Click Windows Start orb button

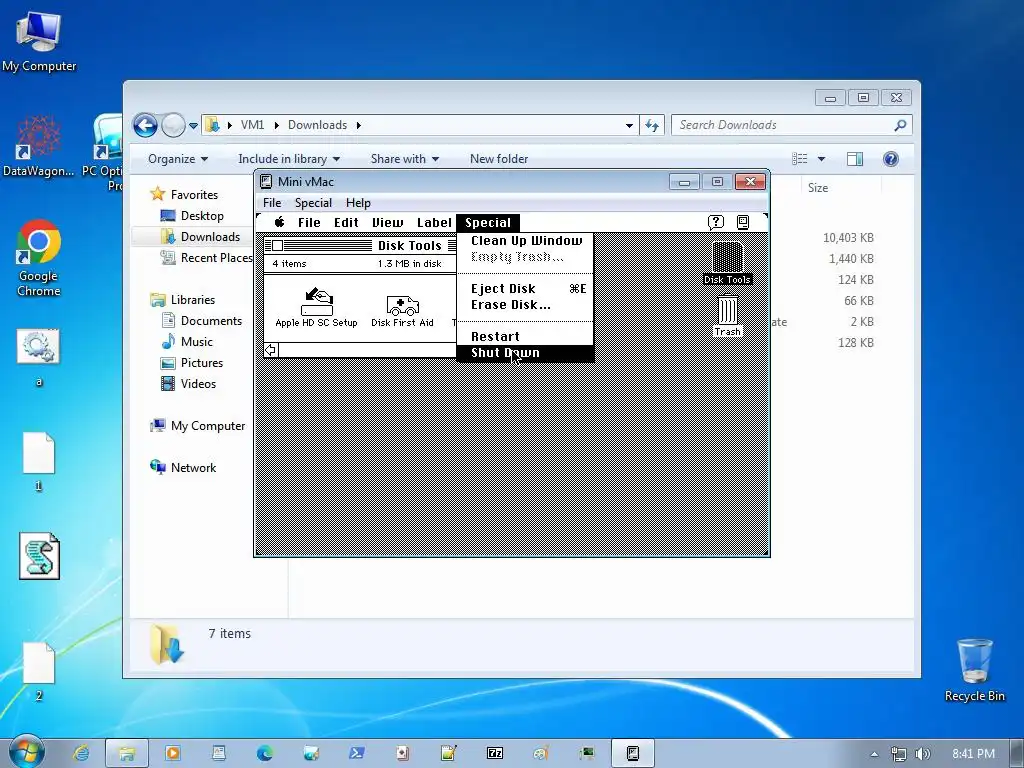coord(26,752)
